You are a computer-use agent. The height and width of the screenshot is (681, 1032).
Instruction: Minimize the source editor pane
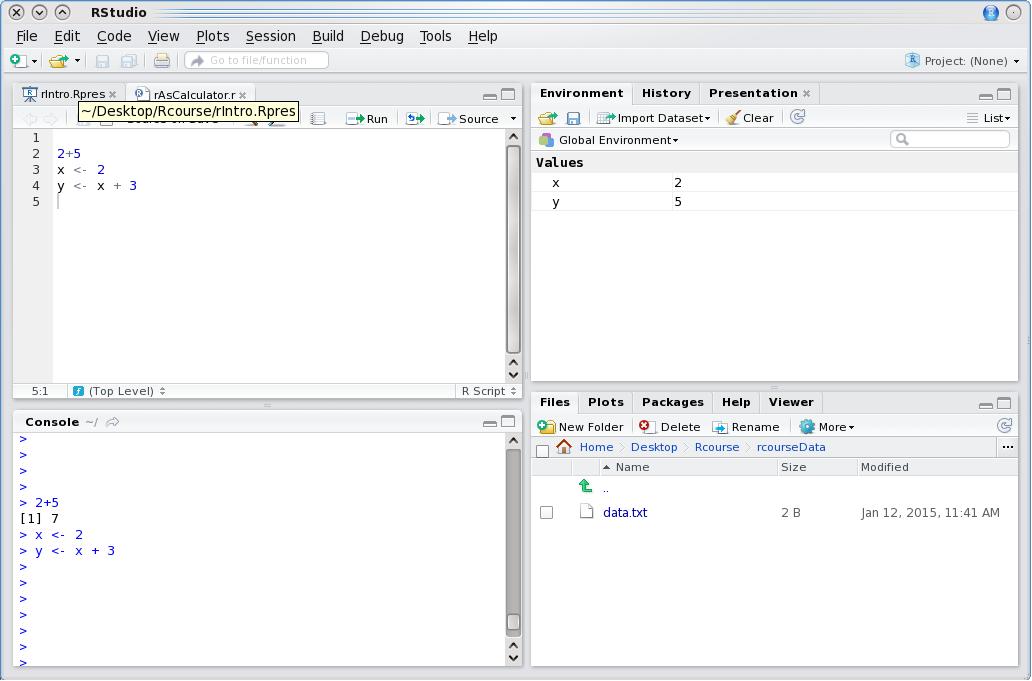(490, 96)
